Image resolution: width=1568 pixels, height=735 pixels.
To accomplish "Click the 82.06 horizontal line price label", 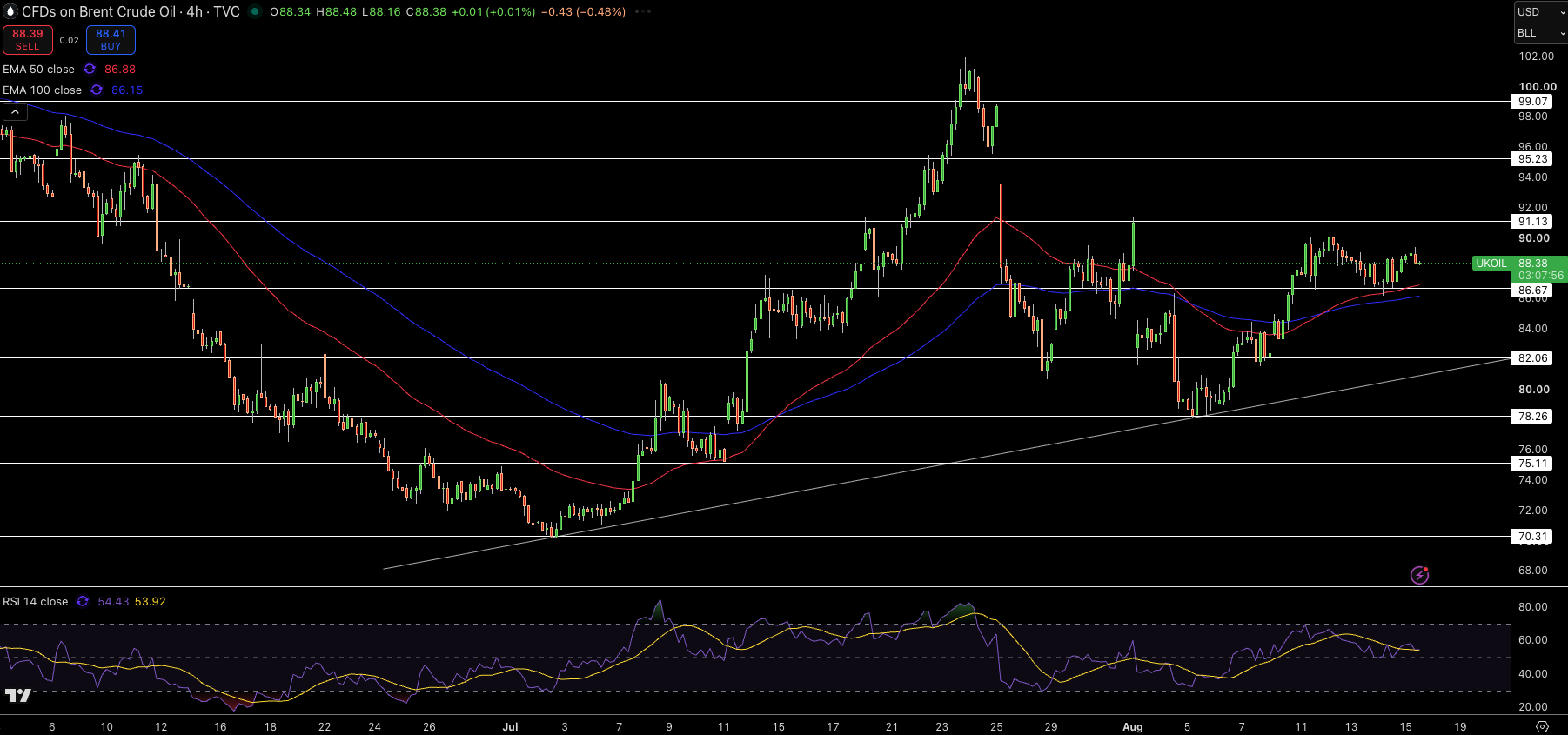I will point(1533,358).
